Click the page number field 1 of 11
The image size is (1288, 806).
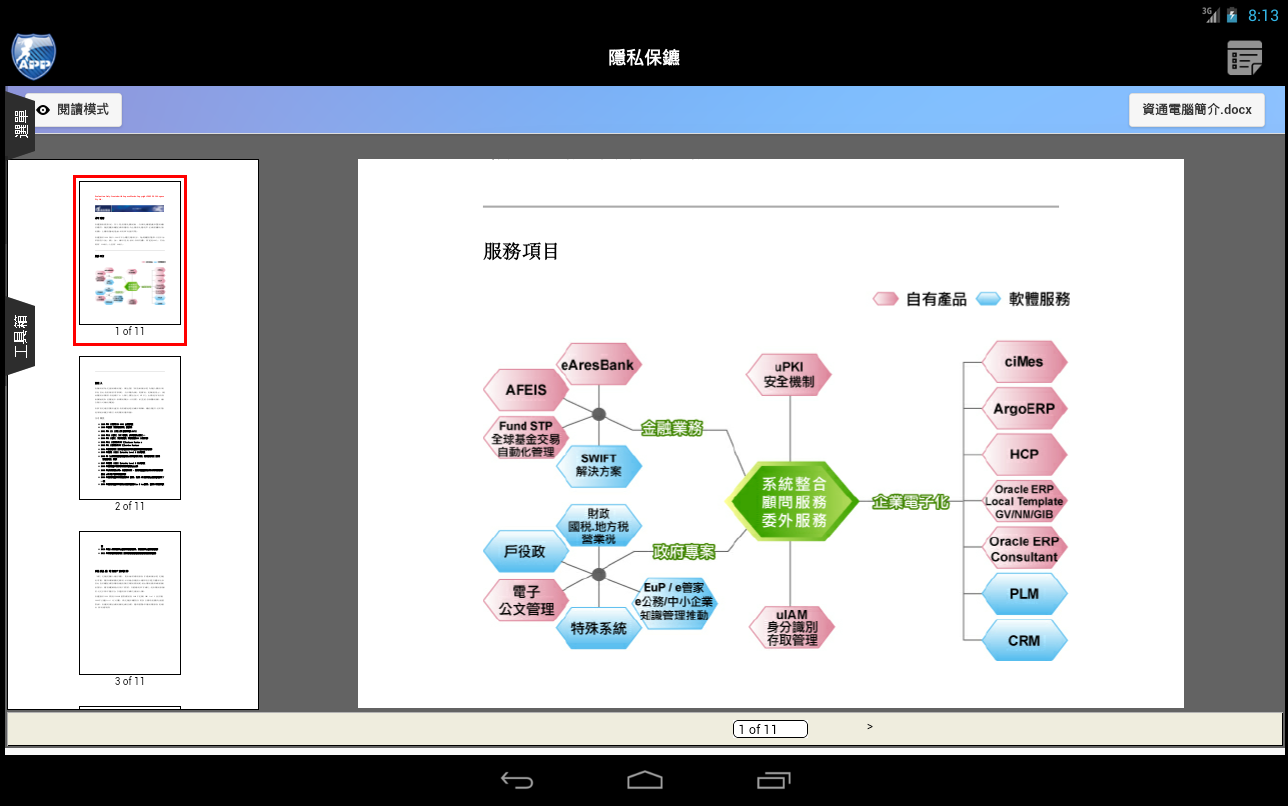(770, 729)
